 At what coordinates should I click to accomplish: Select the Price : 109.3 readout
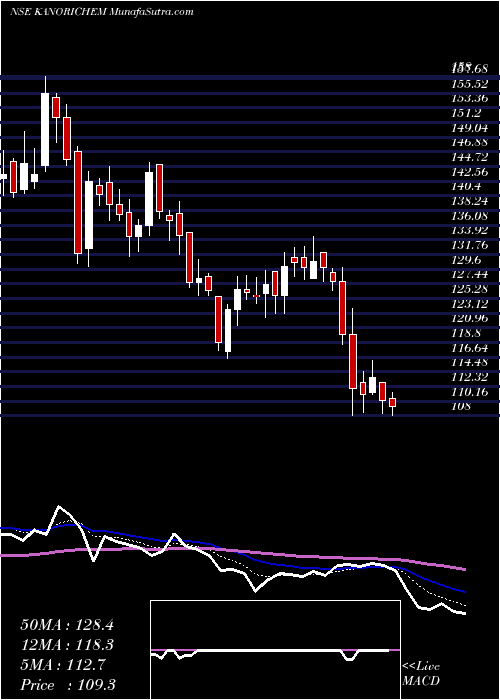coord(68,685)
